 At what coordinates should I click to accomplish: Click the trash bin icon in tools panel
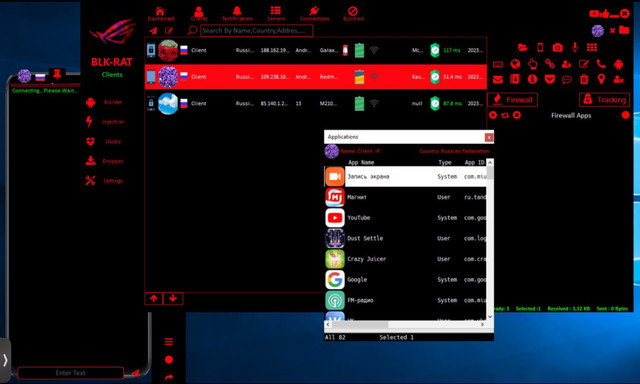coord(584,79)
